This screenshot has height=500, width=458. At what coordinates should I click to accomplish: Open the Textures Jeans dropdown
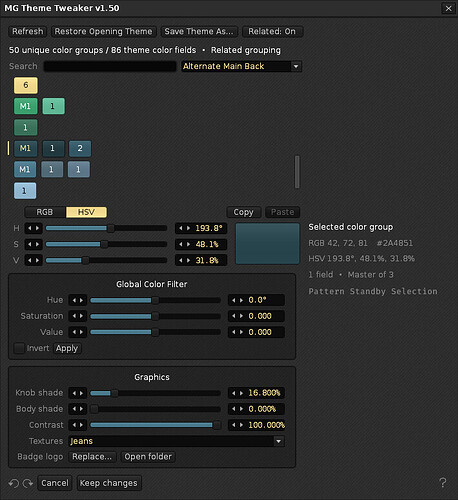[x=177, y=441]
